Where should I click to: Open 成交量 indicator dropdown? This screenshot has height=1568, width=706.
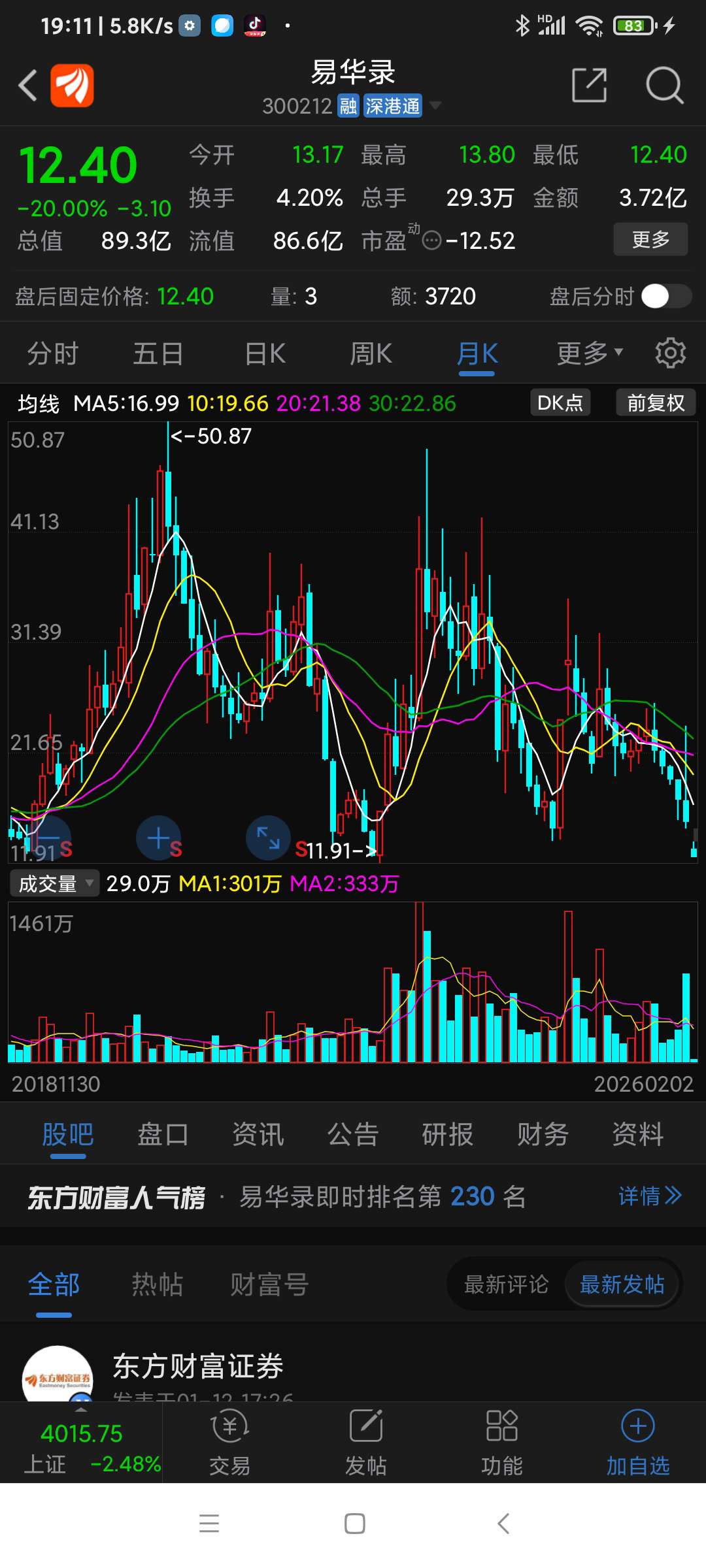(55, 883)
